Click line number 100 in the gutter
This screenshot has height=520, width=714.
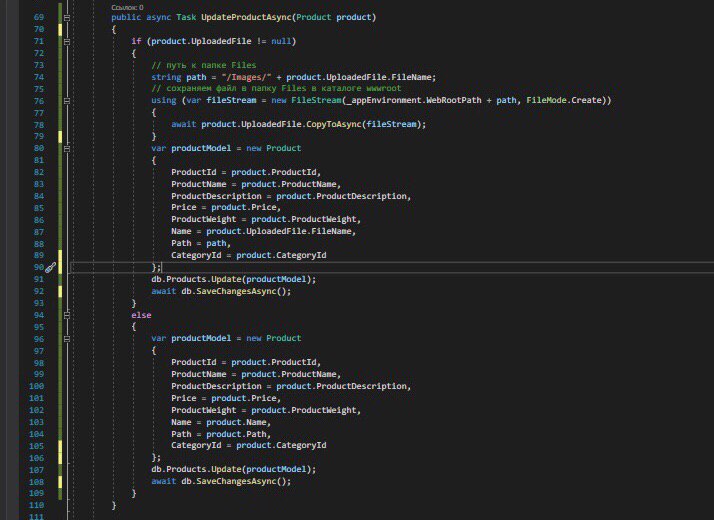pos(36,386)
